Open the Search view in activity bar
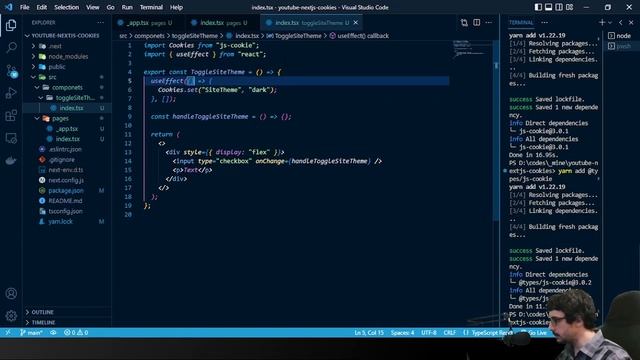 [x=11, y=48]
